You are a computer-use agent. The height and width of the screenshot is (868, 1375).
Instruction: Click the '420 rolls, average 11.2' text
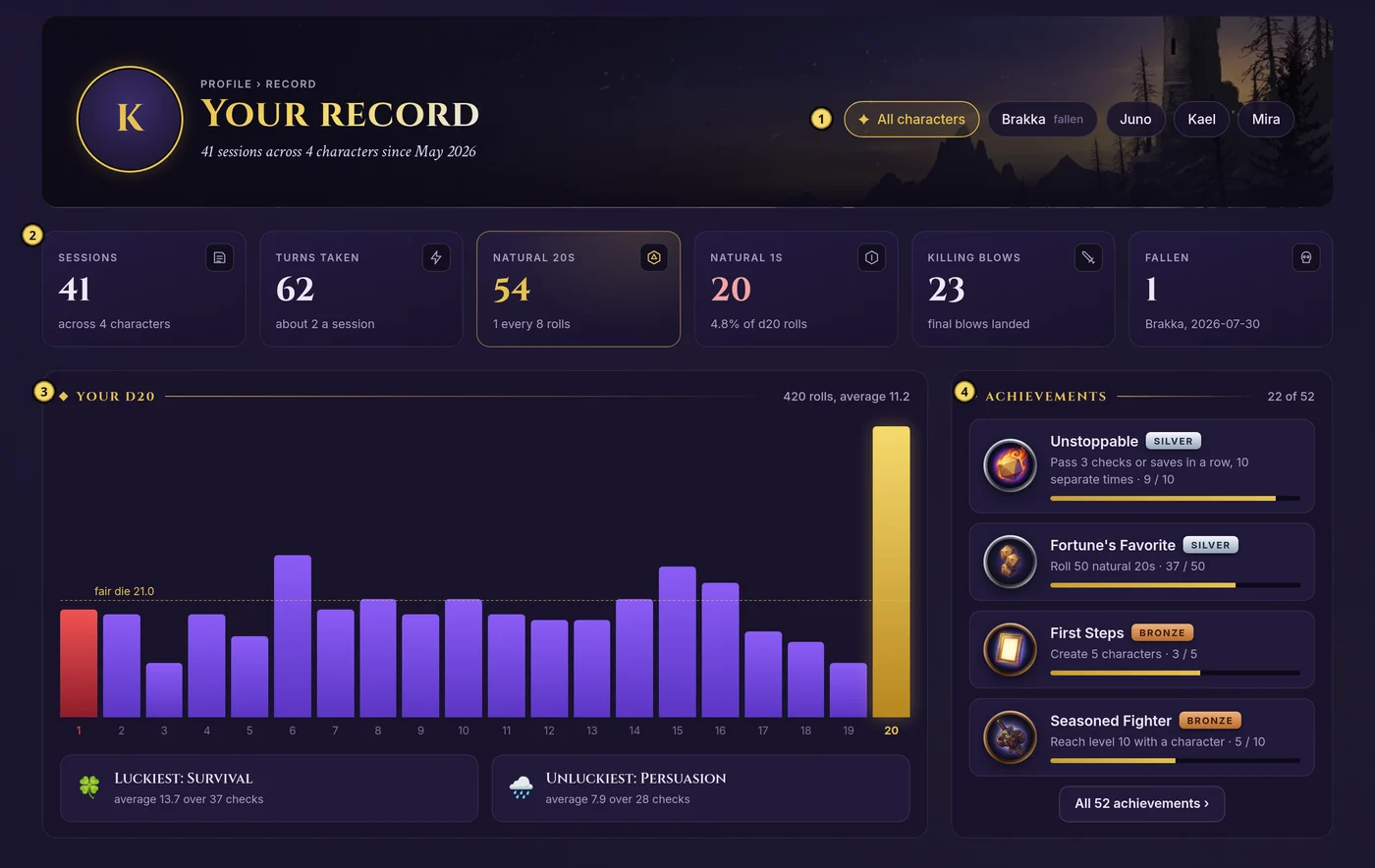coord(846,397)
